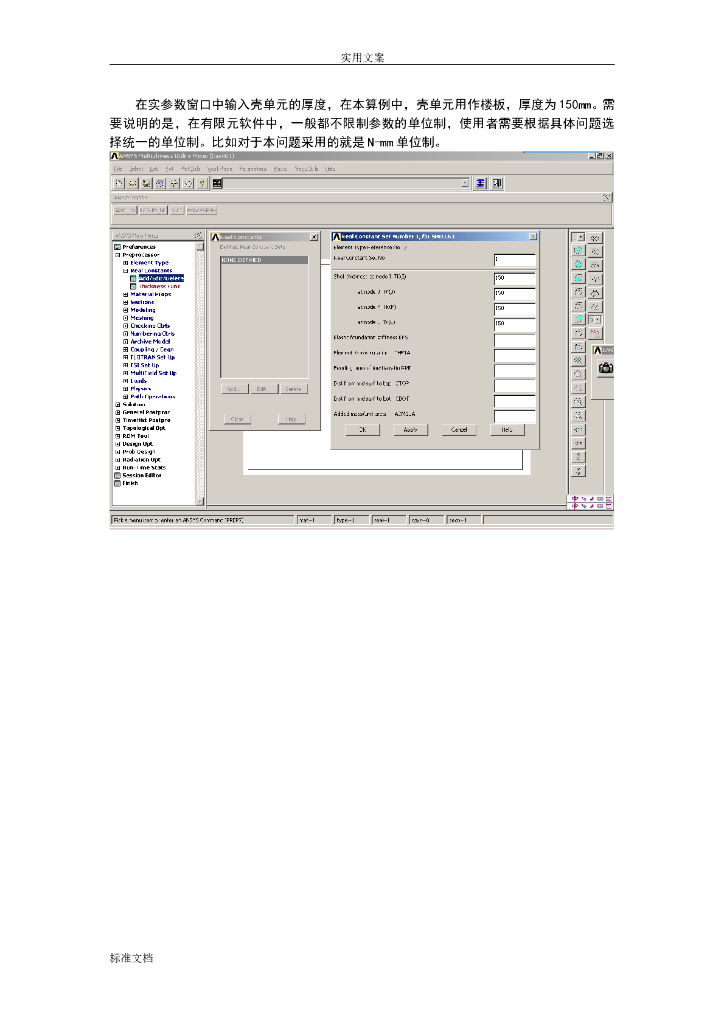The width and height of the screenshot is (724, 1024).
Task: Click the Real Constant Set No. input field
Action: (x=515, y=260)
